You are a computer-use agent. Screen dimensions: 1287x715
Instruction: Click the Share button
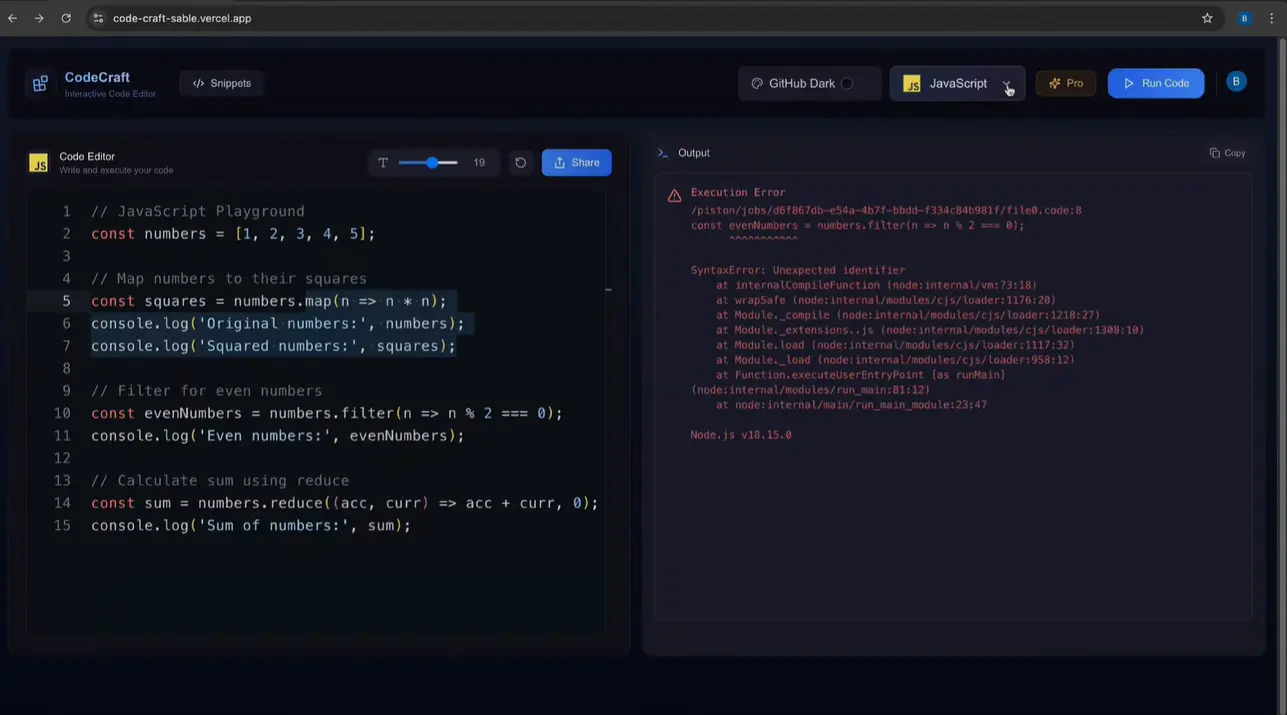tap(577, 162)
